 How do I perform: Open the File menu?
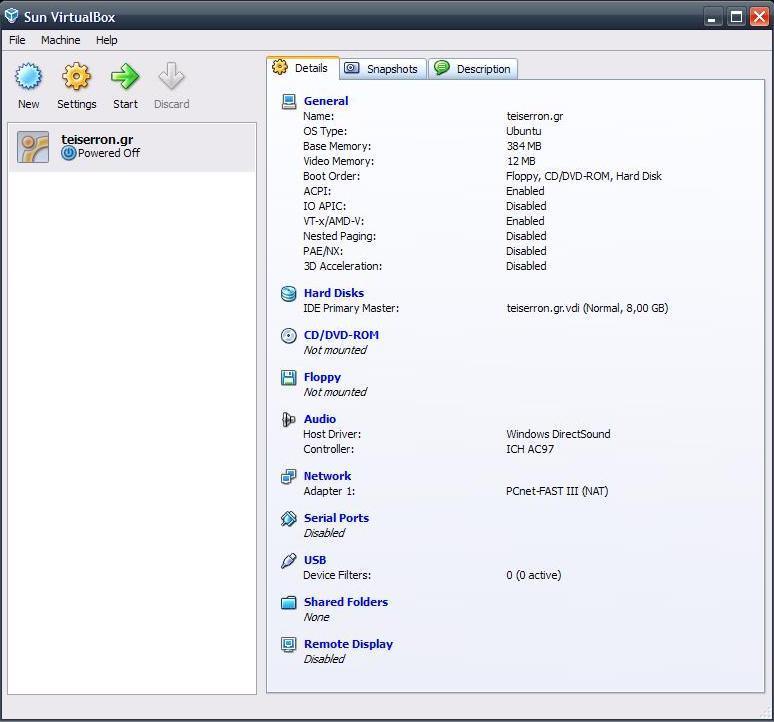[17, 40]
